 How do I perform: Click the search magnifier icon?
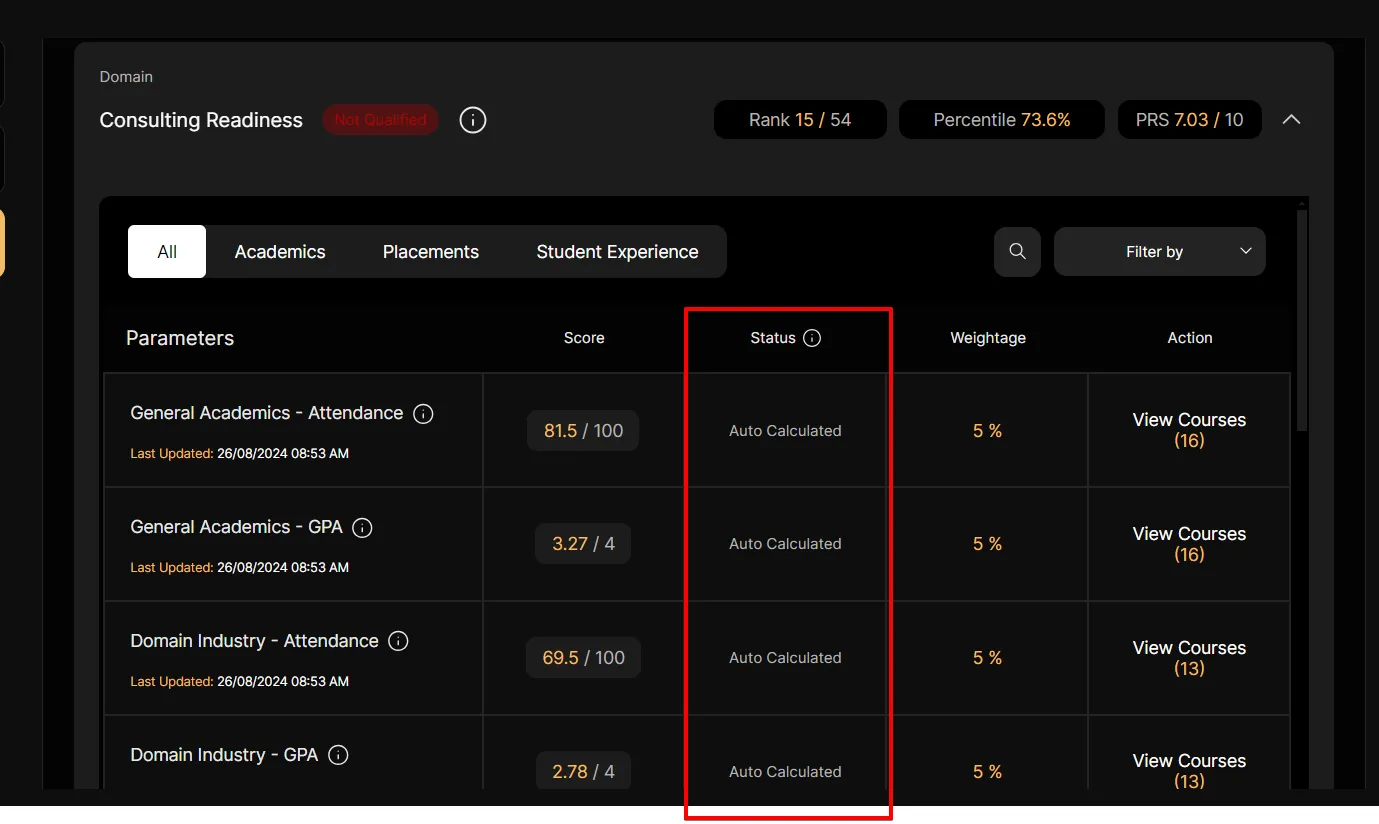coord(1017,252)
